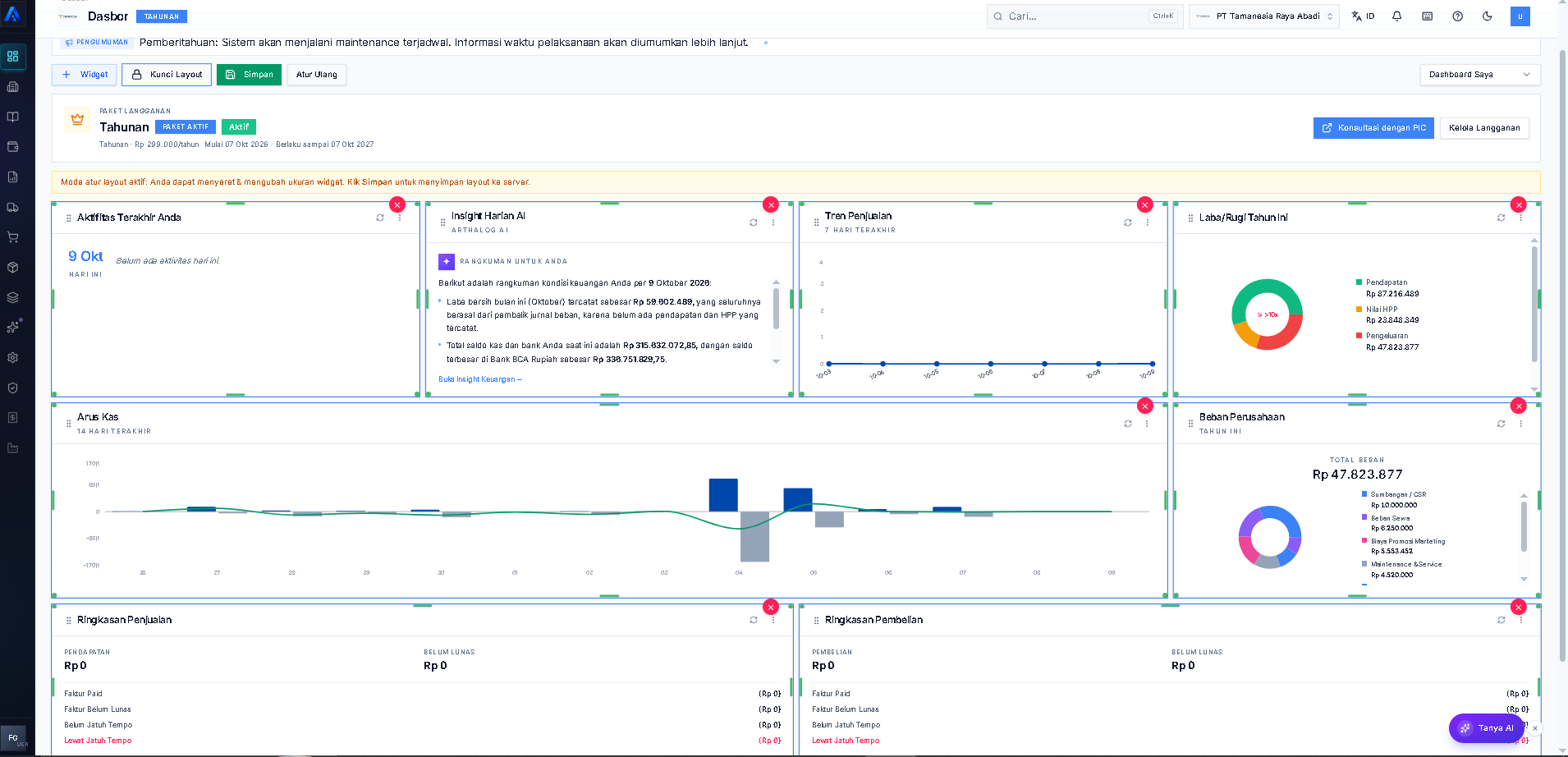Open the dashboard grid icon in sidebar
This screenshot has height=757, width=1568.
point(13,57)
